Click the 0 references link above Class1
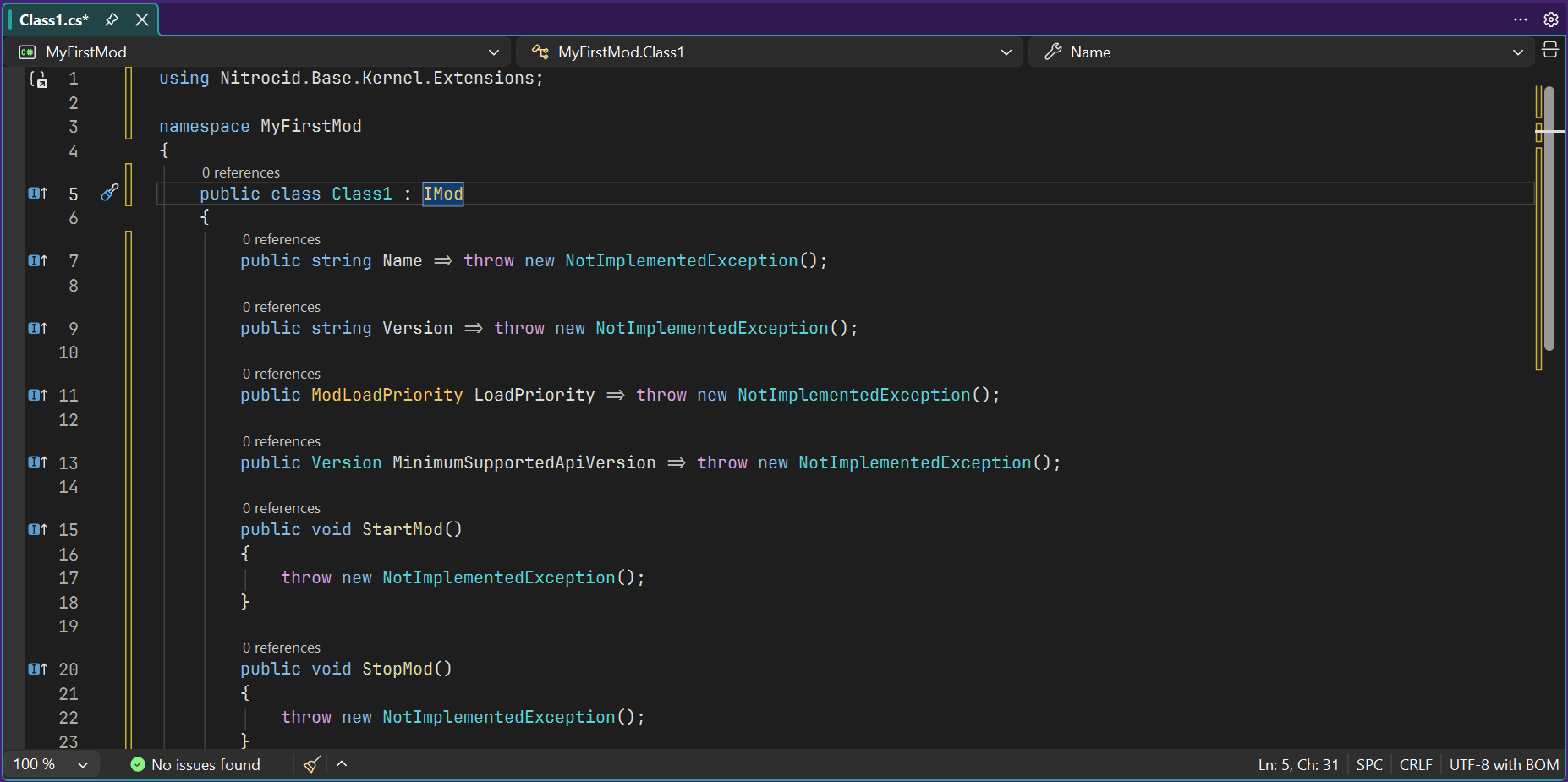The height and width of the screenshot is (782, 1568). (241, 172)
